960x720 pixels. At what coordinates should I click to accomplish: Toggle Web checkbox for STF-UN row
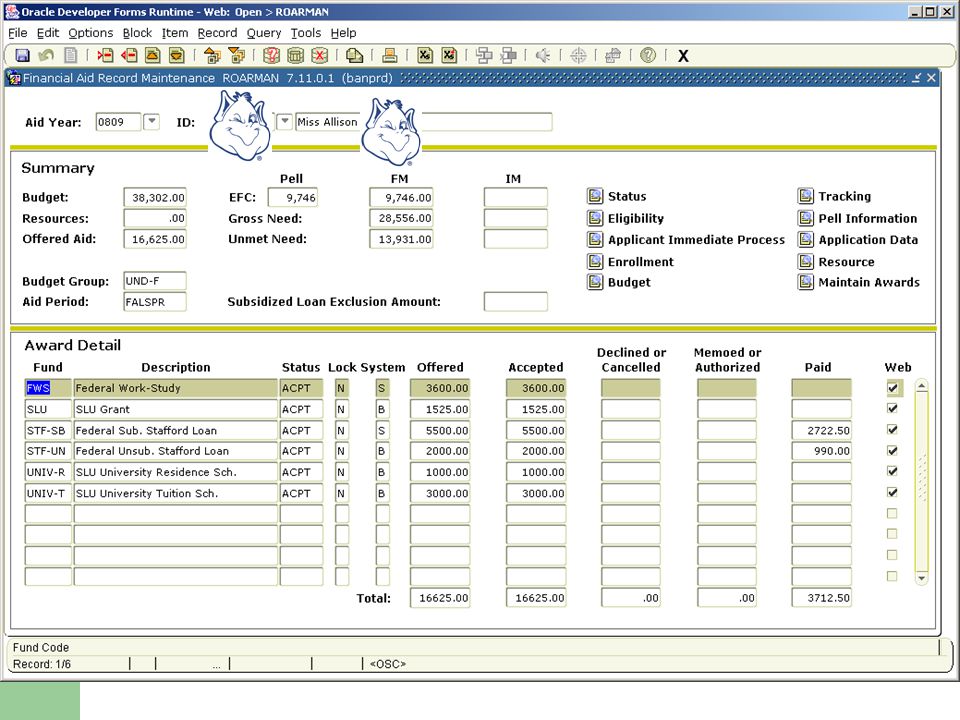[893, 451]
